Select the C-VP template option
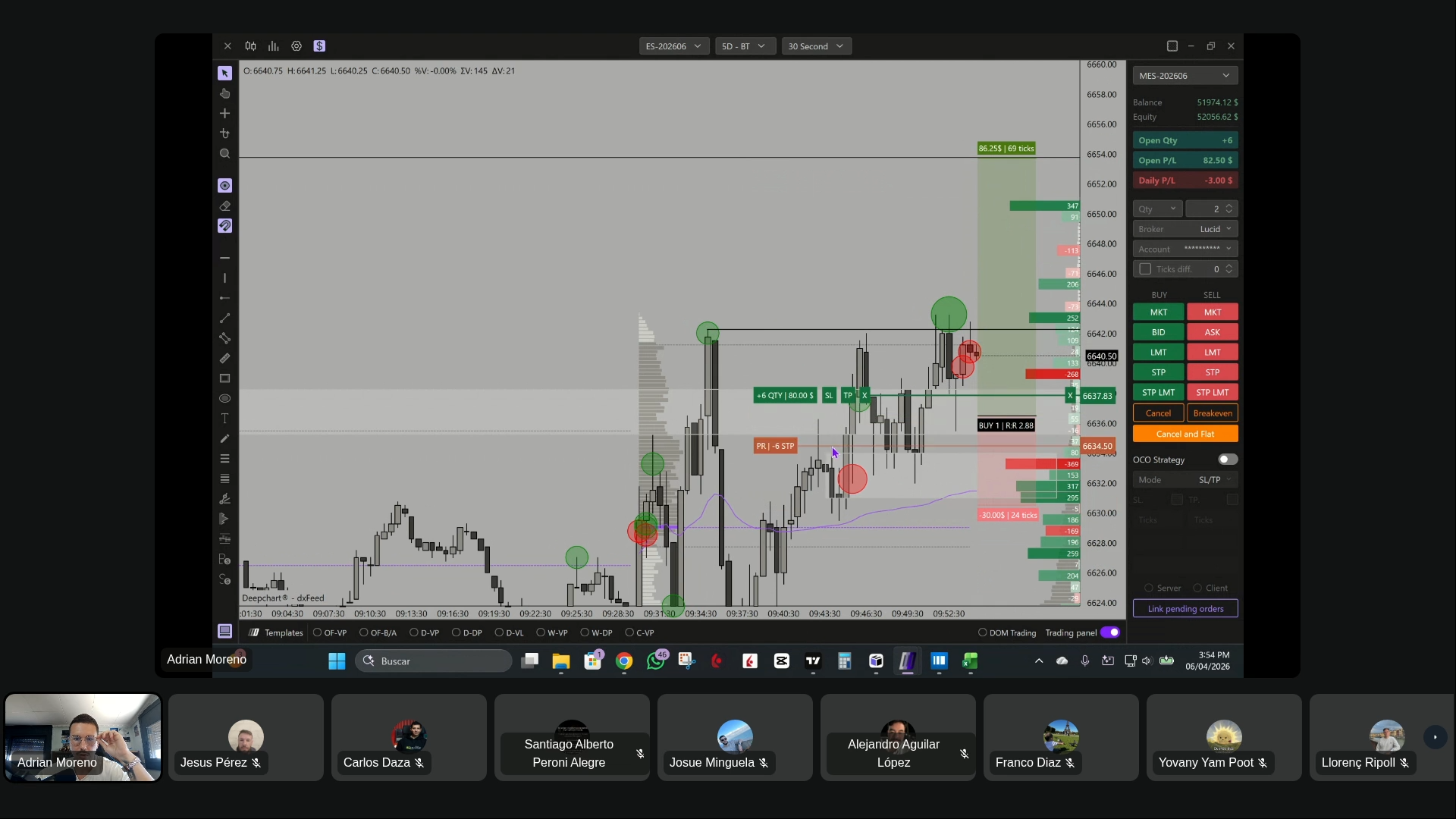This screenshot has width=1456, height=819. coord(640,632)
